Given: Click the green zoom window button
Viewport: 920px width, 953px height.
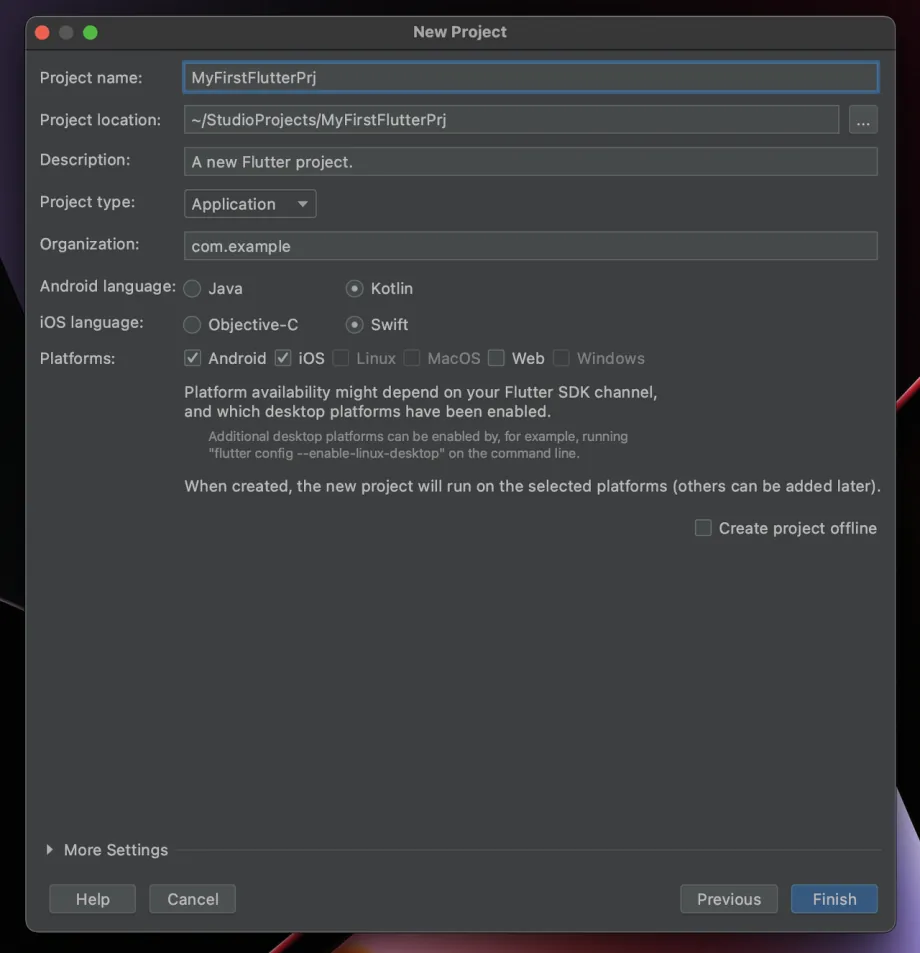Looking at the screenshot, I should point(91,32).
